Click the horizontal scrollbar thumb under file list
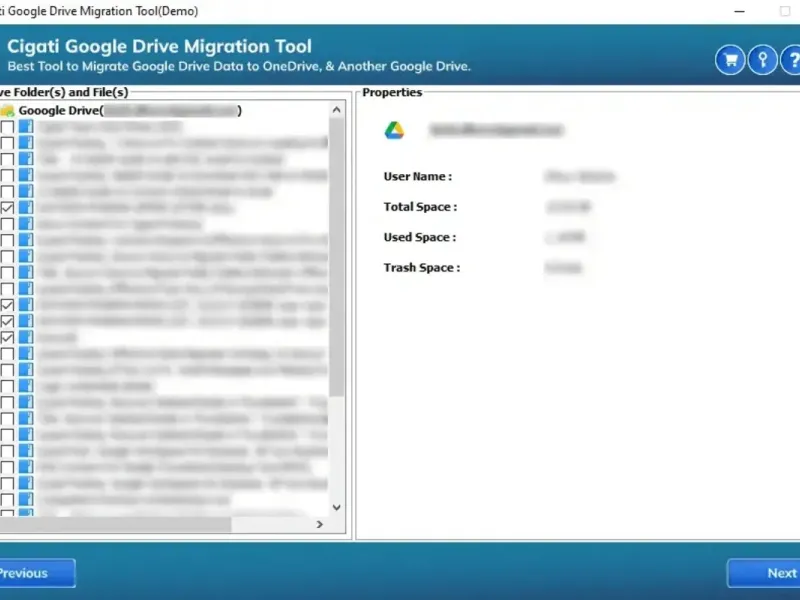 pyautogui.click(x=115, y=524)
